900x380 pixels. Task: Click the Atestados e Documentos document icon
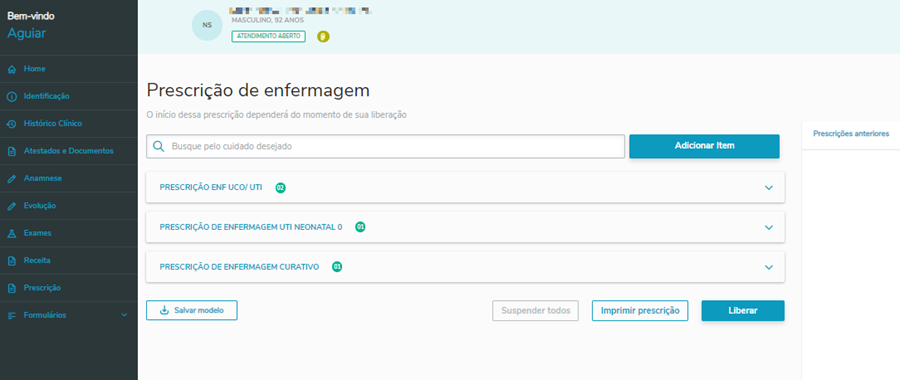[x=11, y=152]
